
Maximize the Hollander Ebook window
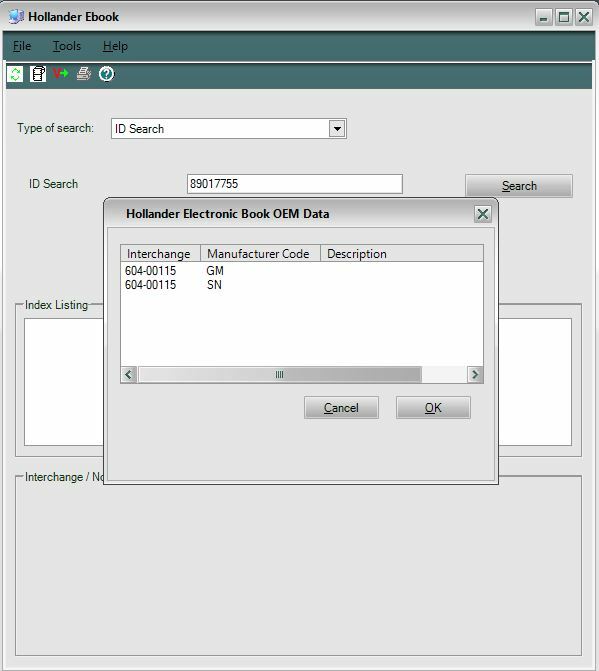coord(564,17)
